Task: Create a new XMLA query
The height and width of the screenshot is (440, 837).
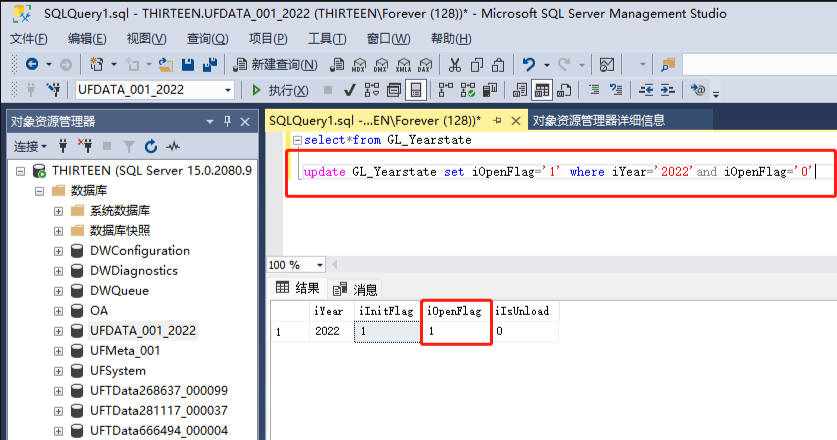Action: (x=403, y=65)
